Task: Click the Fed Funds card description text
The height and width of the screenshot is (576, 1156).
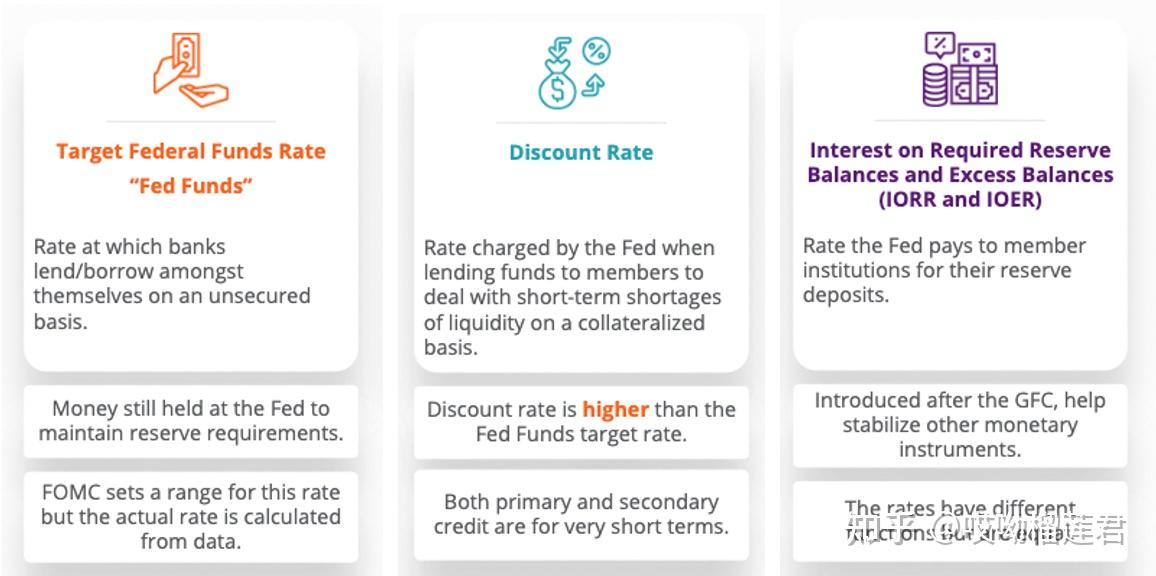Action: pos(172,284)
